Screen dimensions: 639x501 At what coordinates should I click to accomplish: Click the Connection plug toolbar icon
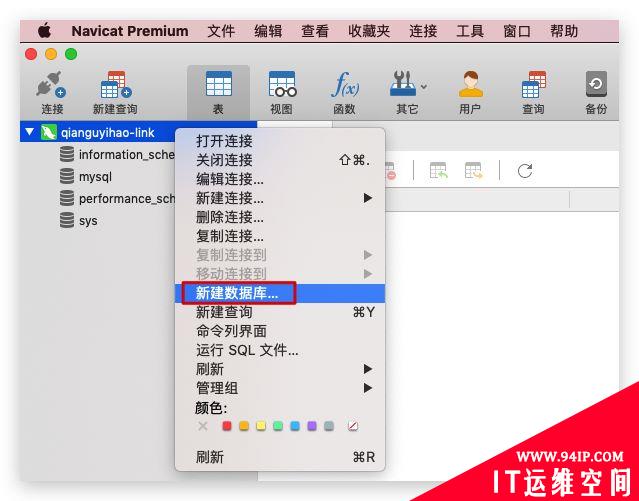tap(51, 84)
